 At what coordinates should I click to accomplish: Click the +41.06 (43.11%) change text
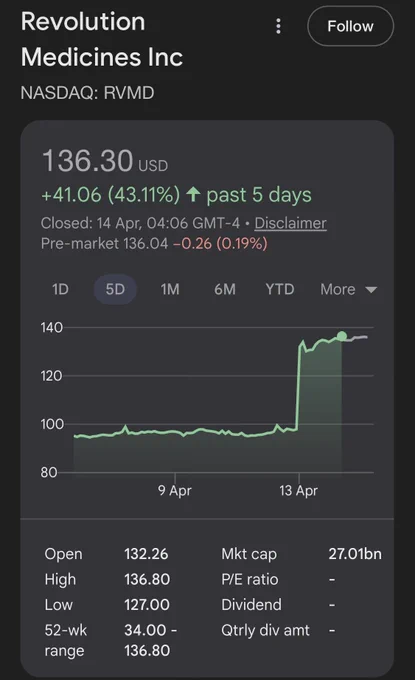[x=110, y=195]
